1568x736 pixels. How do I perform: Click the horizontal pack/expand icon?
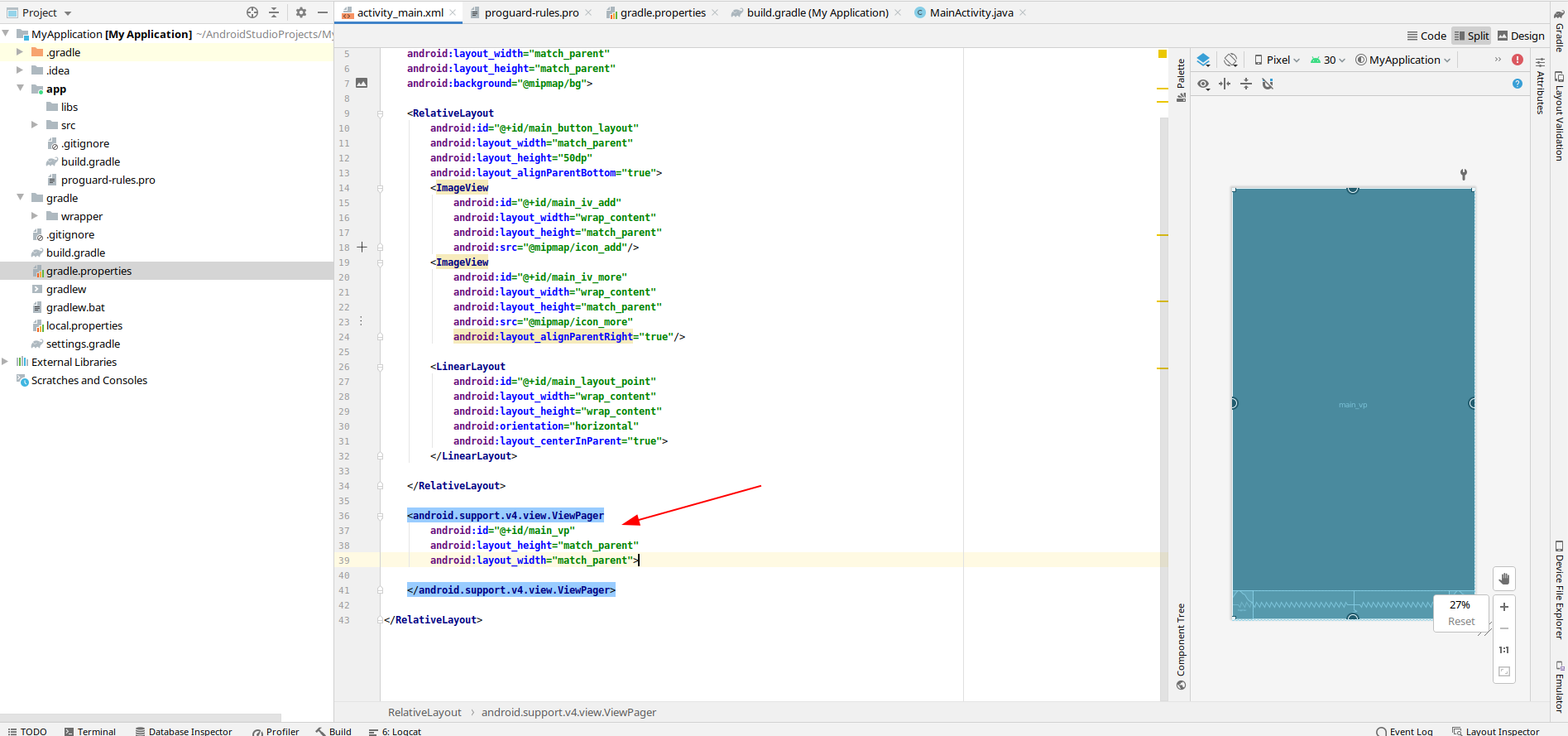tap(1225, 84)
